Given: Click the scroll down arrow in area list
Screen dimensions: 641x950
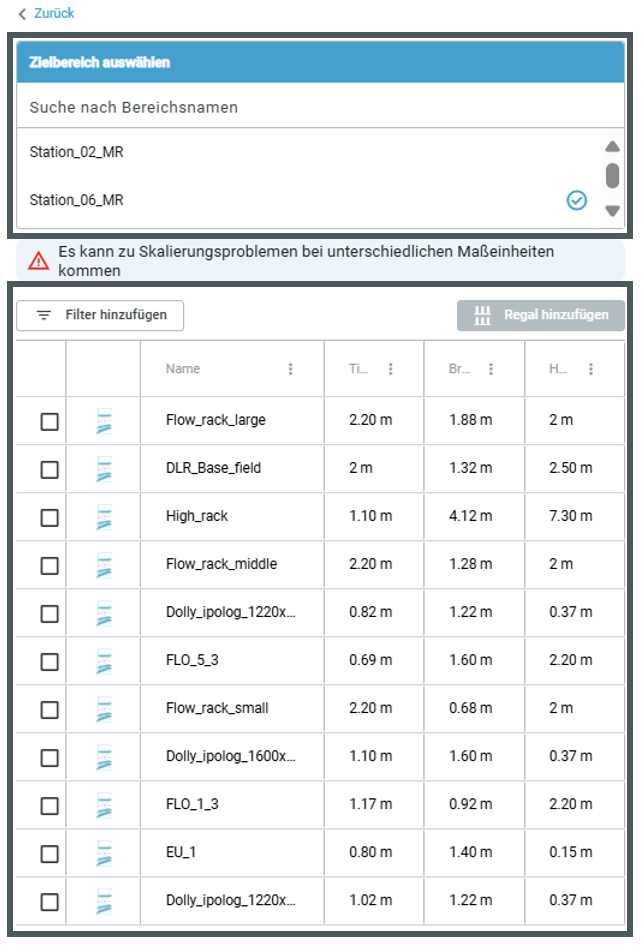Looking at the screenshot, I should [612, 211].
